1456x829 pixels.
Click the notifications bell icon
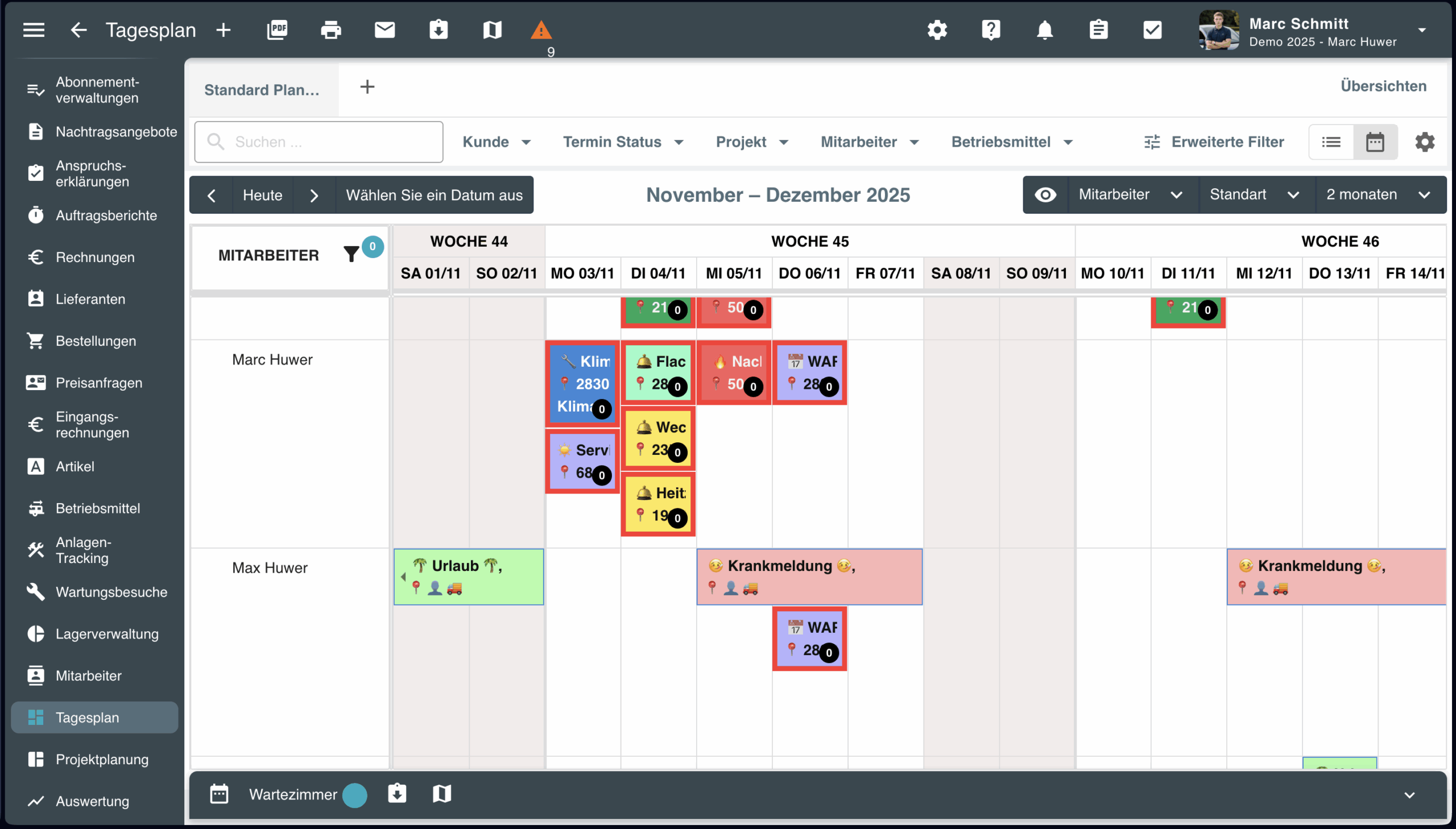[1044, 30]
